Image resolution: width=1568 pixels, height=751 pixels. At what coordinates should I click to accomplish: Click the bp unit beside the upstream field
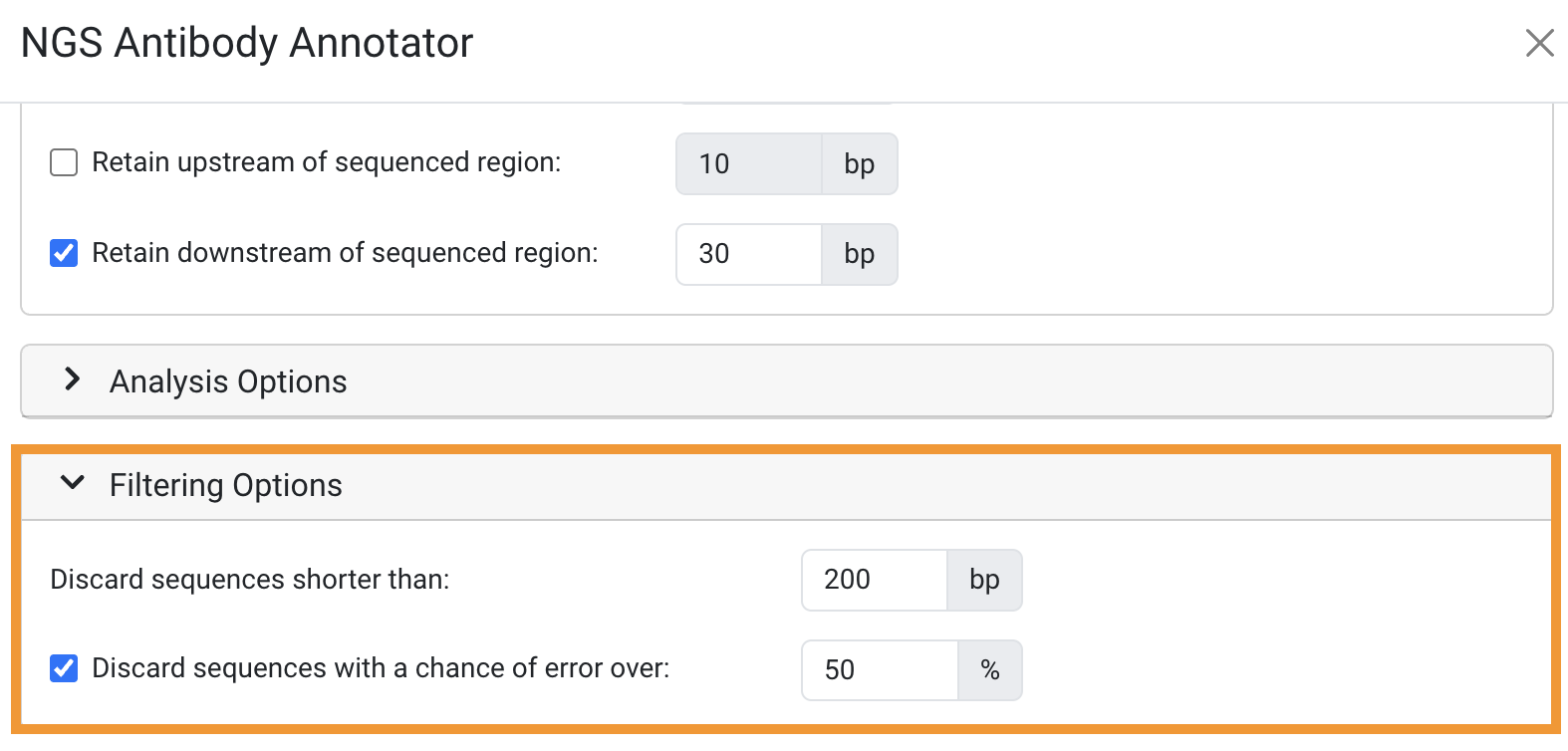point(859,163)
